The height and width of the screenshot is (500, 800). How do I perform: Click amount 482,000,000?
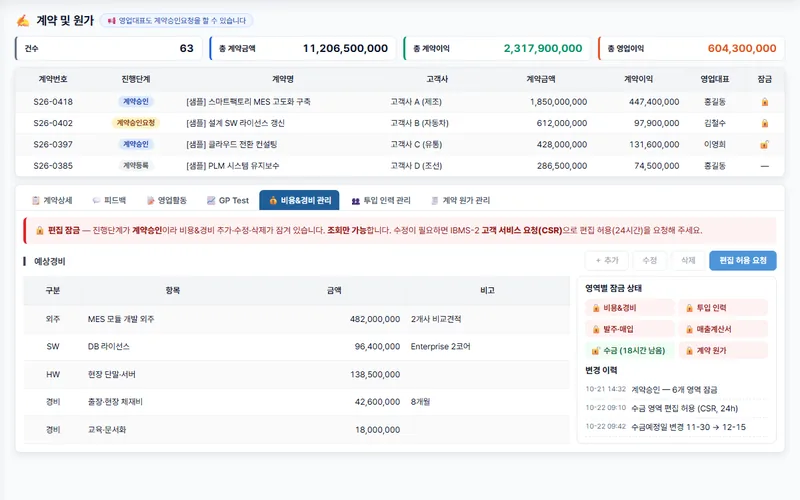coord(375,319)
